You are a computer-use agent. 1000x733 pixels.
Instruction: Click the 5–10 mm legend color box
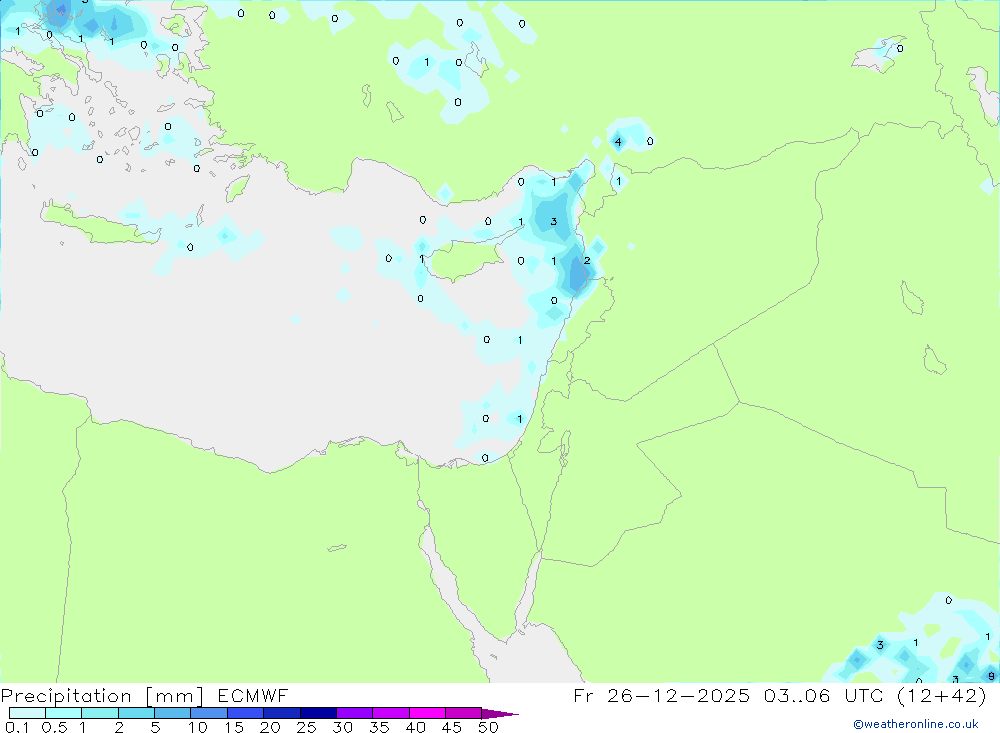coord(173,713)
